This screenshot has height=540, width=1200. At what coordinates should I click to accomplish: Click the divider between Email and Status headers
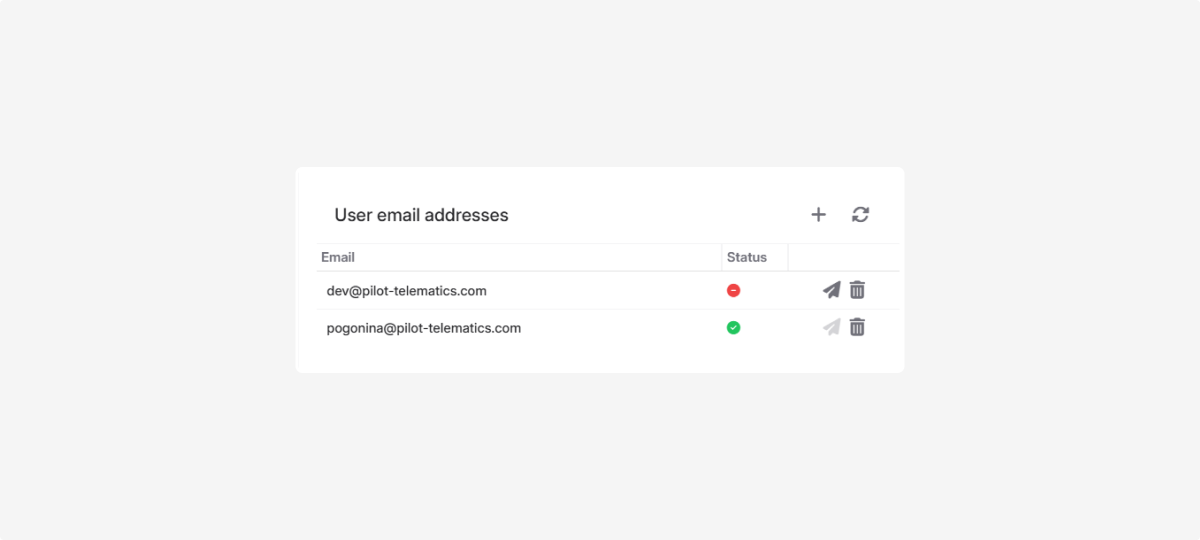pos(722,257)
